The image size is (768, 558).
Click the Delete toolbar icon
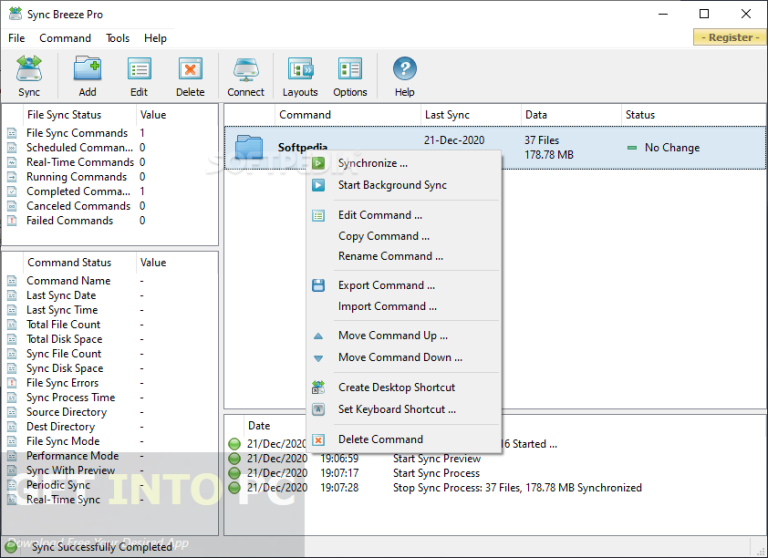point(190,76)
